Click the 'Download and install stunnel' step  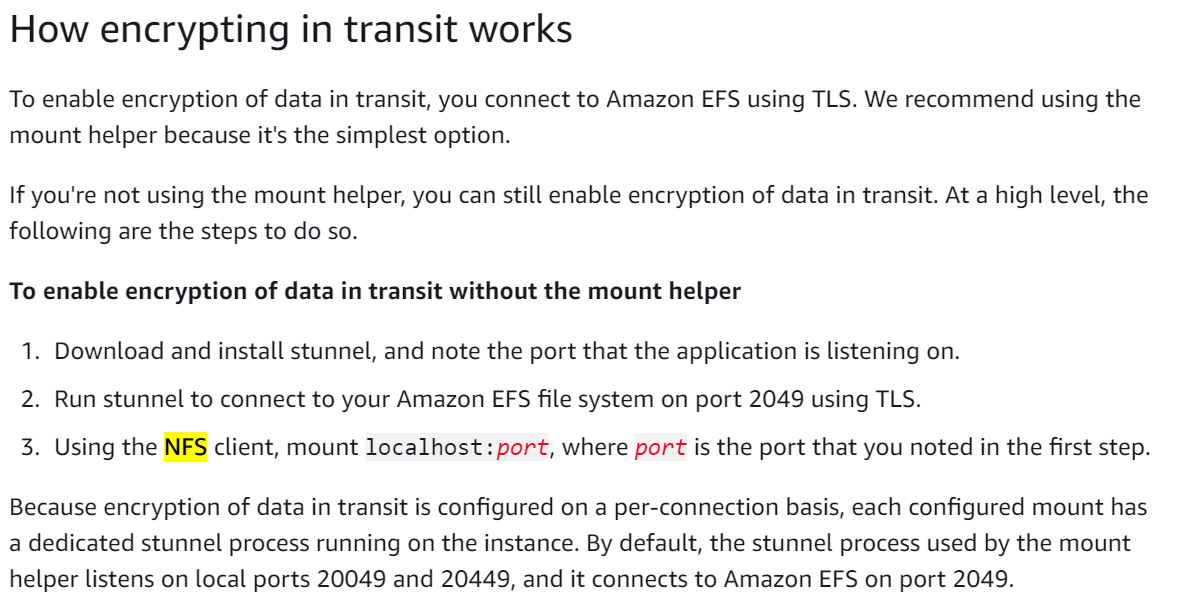pyautogui.click(x=507, y=351)
